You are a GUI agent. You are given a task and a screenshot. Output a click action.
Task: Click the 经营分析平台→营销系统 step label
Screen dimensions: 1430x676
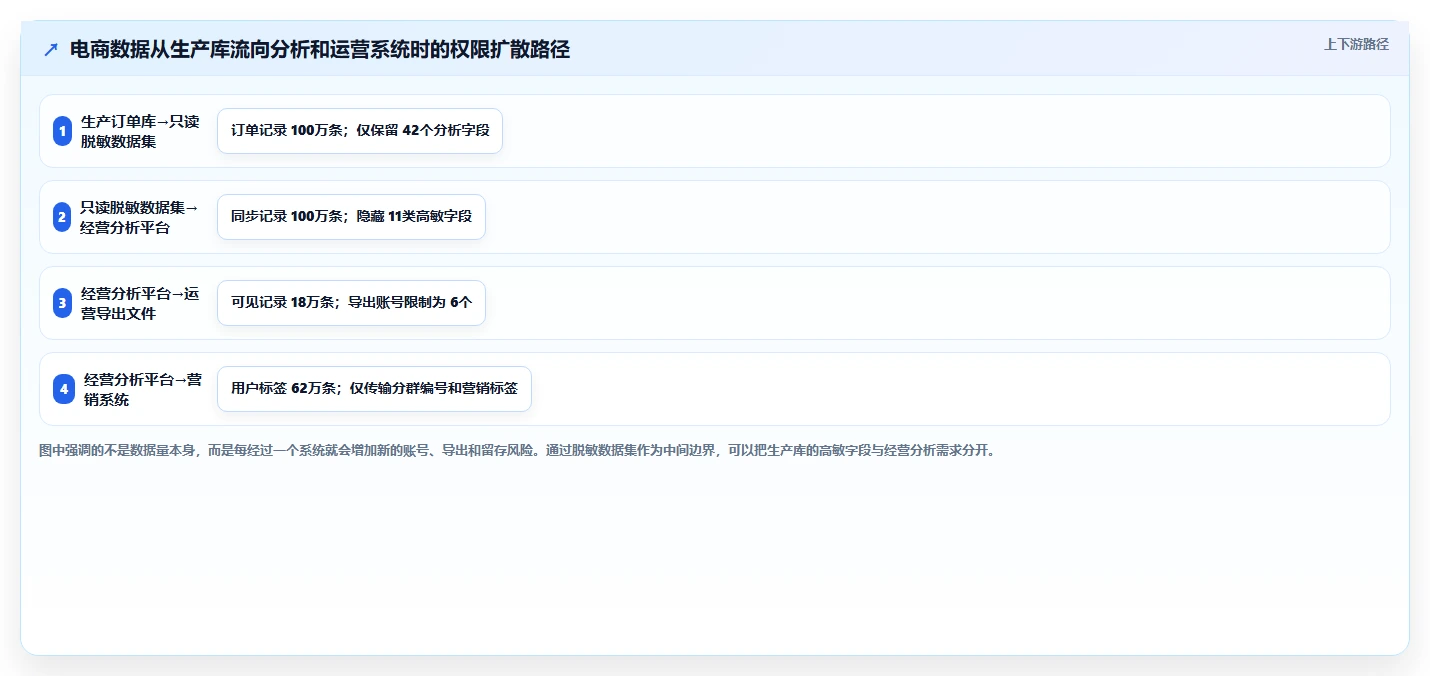[143, 389]
